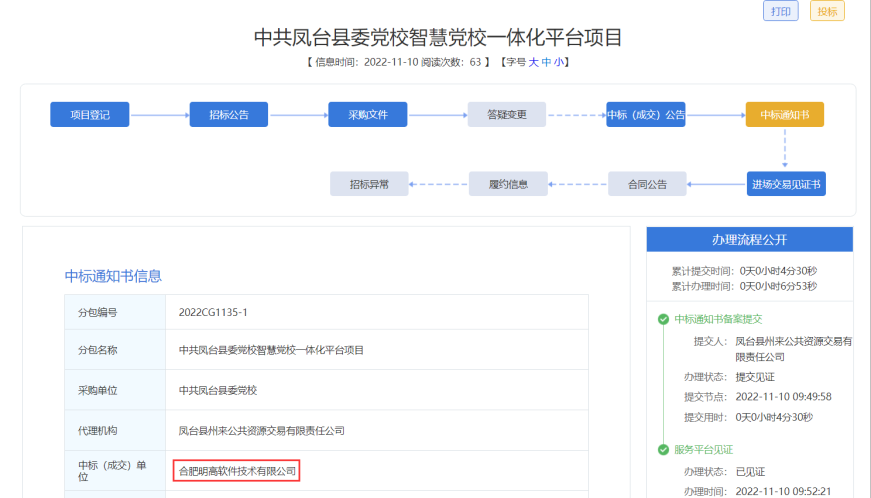Click the 办理状态 value 已见证
Viewport: 871px width, 498px height.
(750, 472)
